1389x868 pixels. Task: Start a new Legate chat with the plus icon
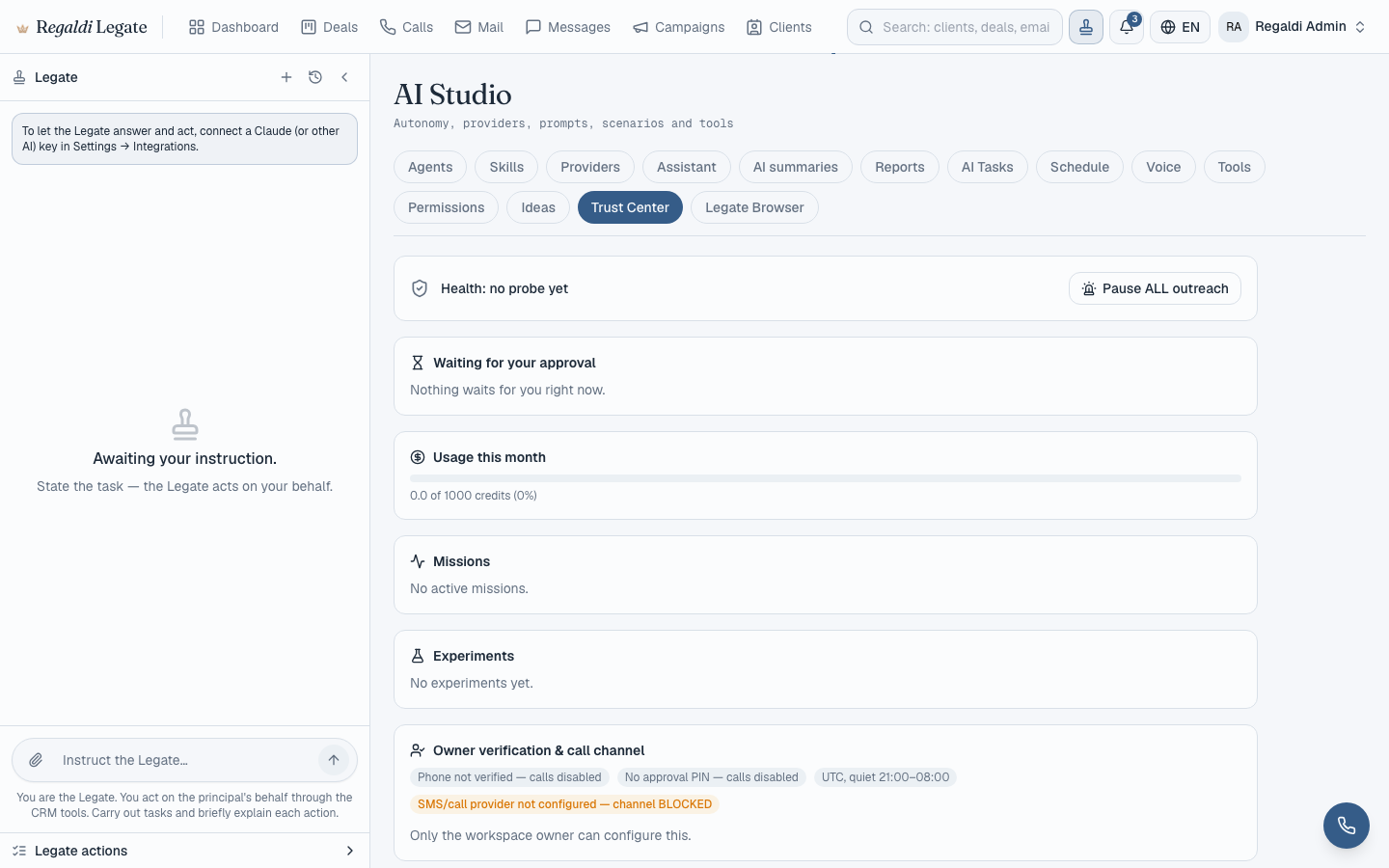(x=286, y=77)
